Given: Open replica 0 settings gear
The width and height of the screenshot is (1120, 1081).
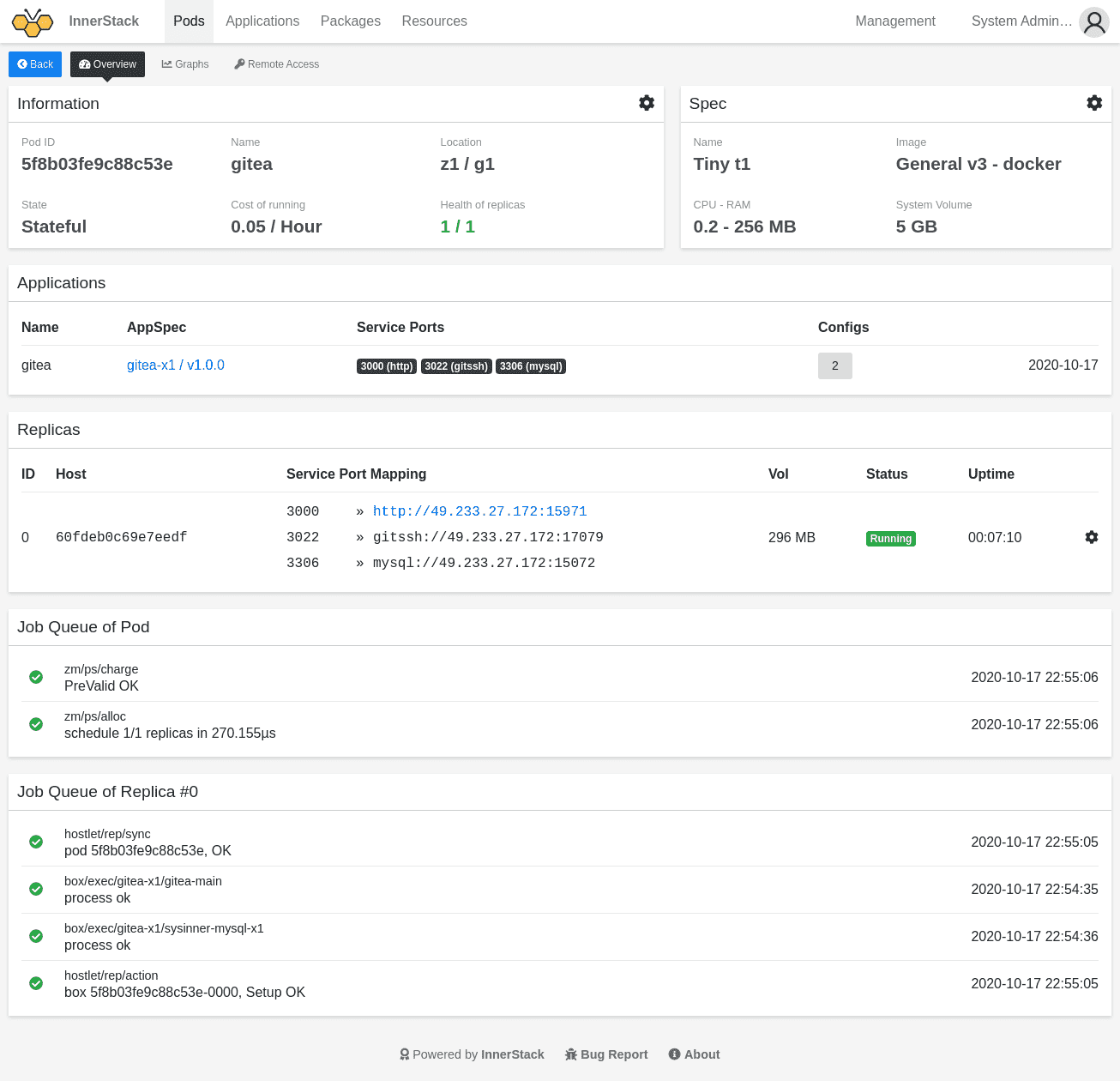Looking at the screenshot, I should pyautogui.click(x=1092, y=537).
